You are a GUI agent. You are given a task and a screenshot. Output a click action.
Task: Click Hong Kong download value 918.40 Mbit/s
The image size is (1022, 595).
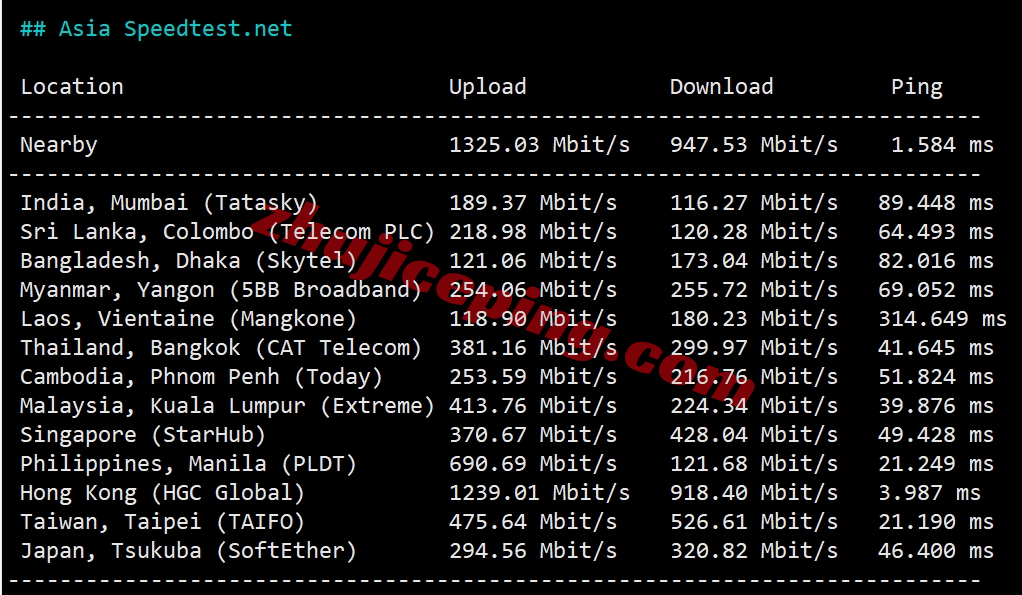pos(754,493)
